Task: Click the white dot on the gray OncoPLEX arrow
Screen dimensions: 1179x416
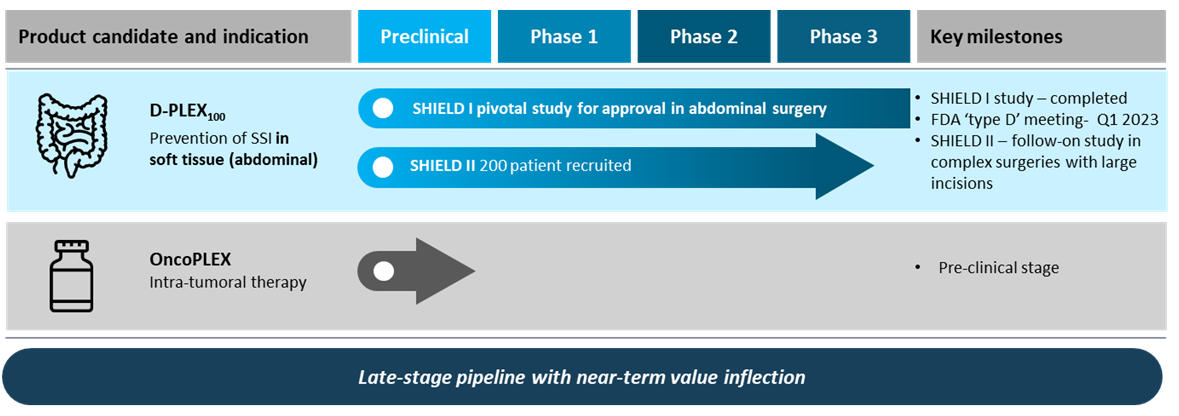Action: coord(383,271)
